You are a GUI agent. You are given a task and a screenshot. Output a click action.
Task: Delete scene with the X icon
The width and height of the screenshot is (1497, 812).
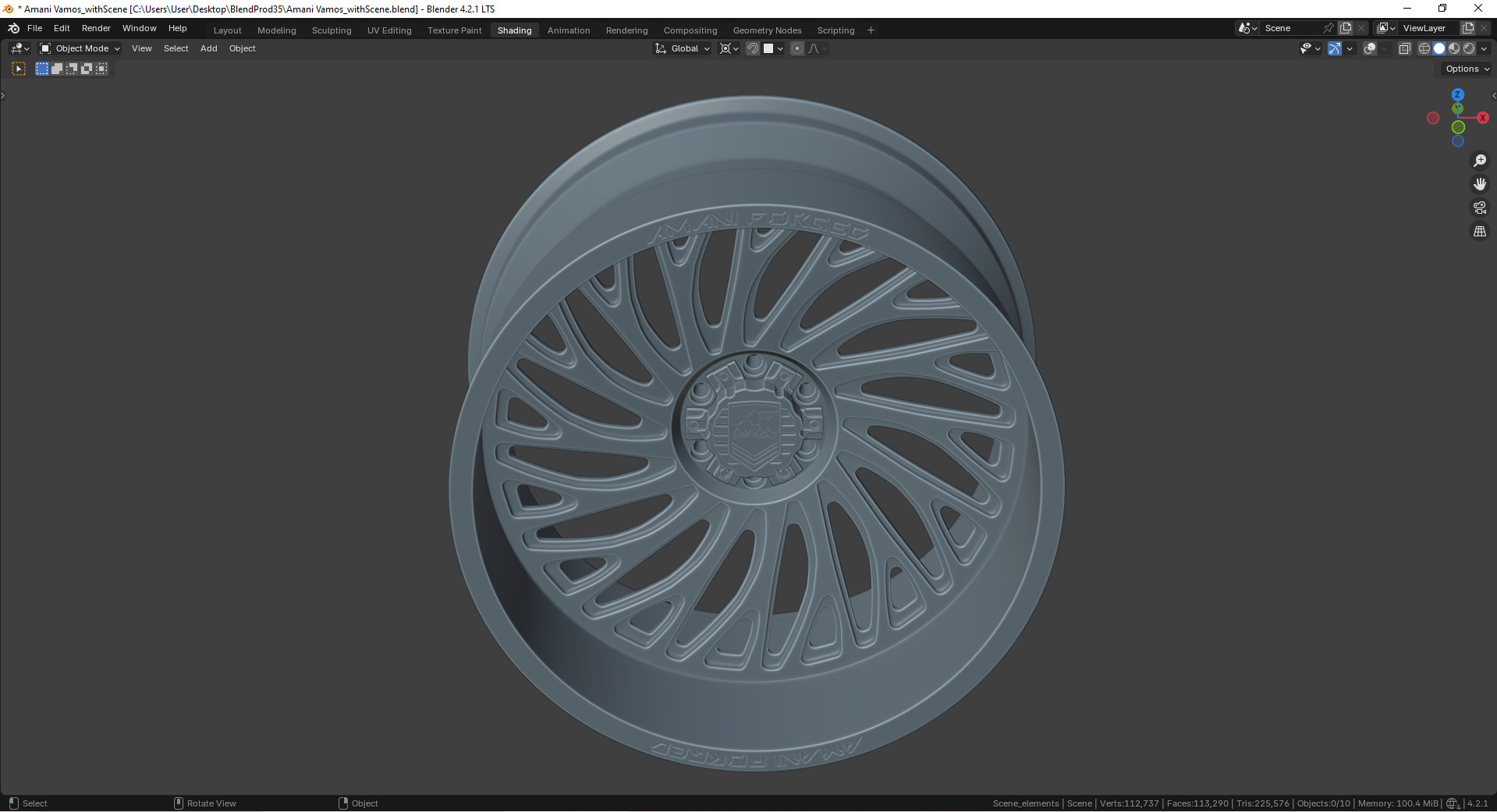coord(1361,28)
